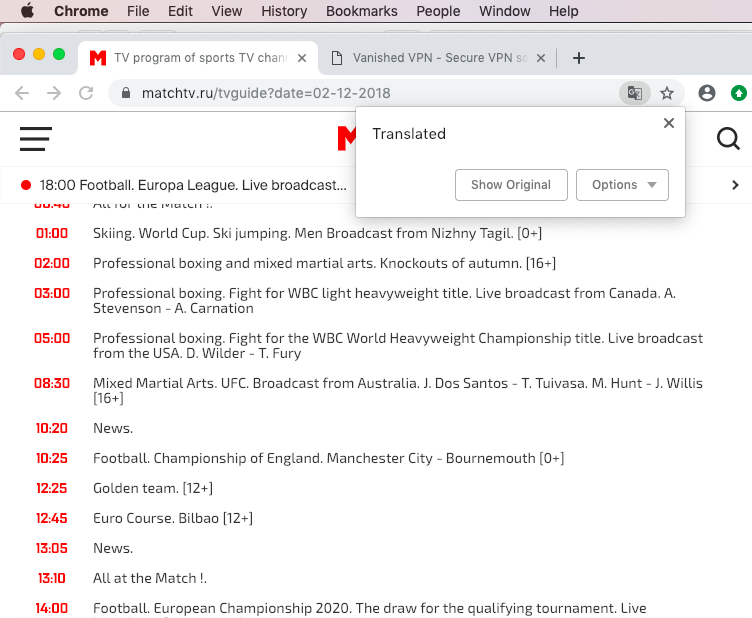Open the History menu
The width and height of the screenshot is (752, 618).
click(284, 11)
